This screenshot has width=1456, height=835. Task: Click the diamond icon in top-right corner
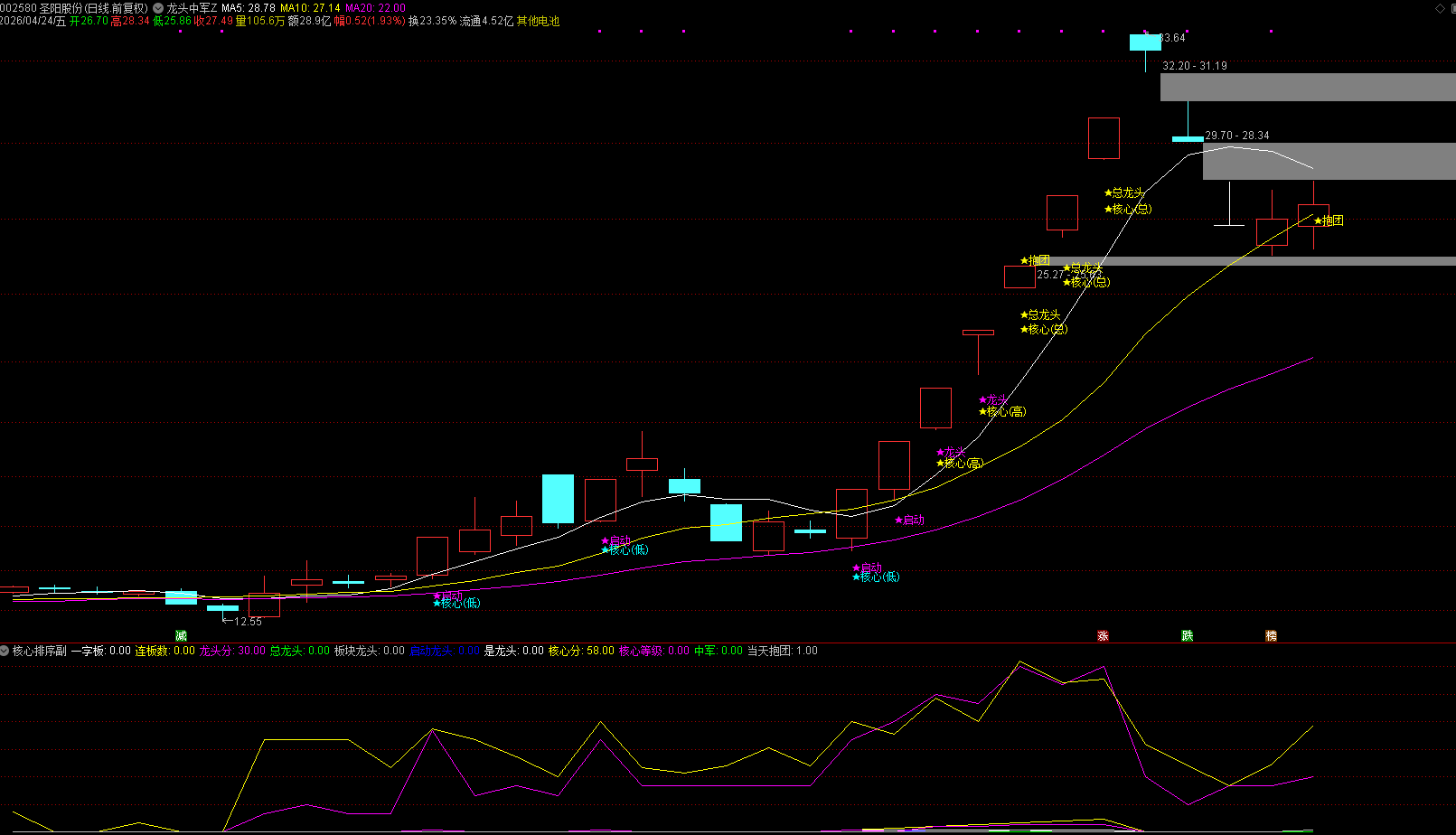click(1440, 8)
